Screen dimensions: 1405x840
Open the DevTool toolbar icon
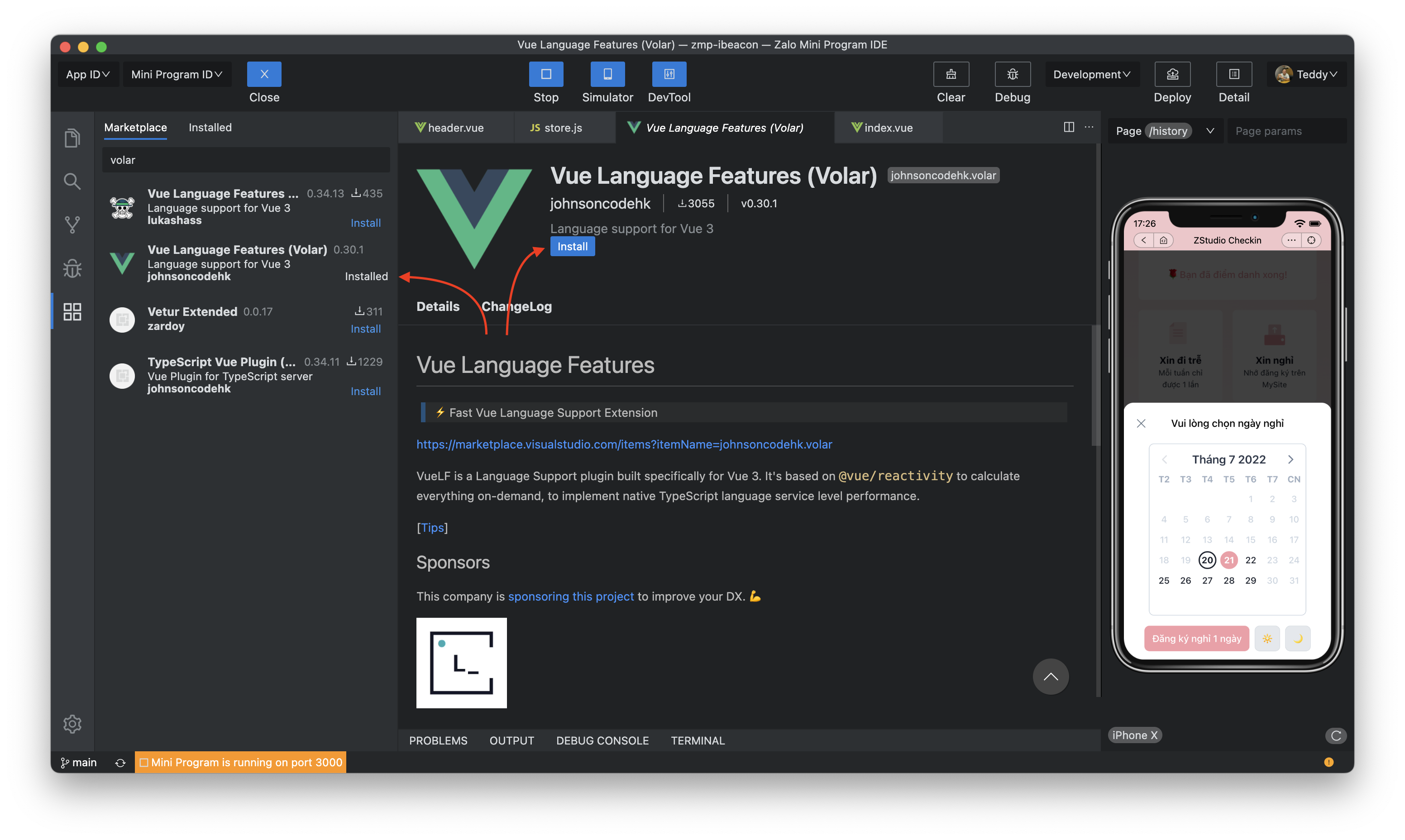[x=669, y=74]
